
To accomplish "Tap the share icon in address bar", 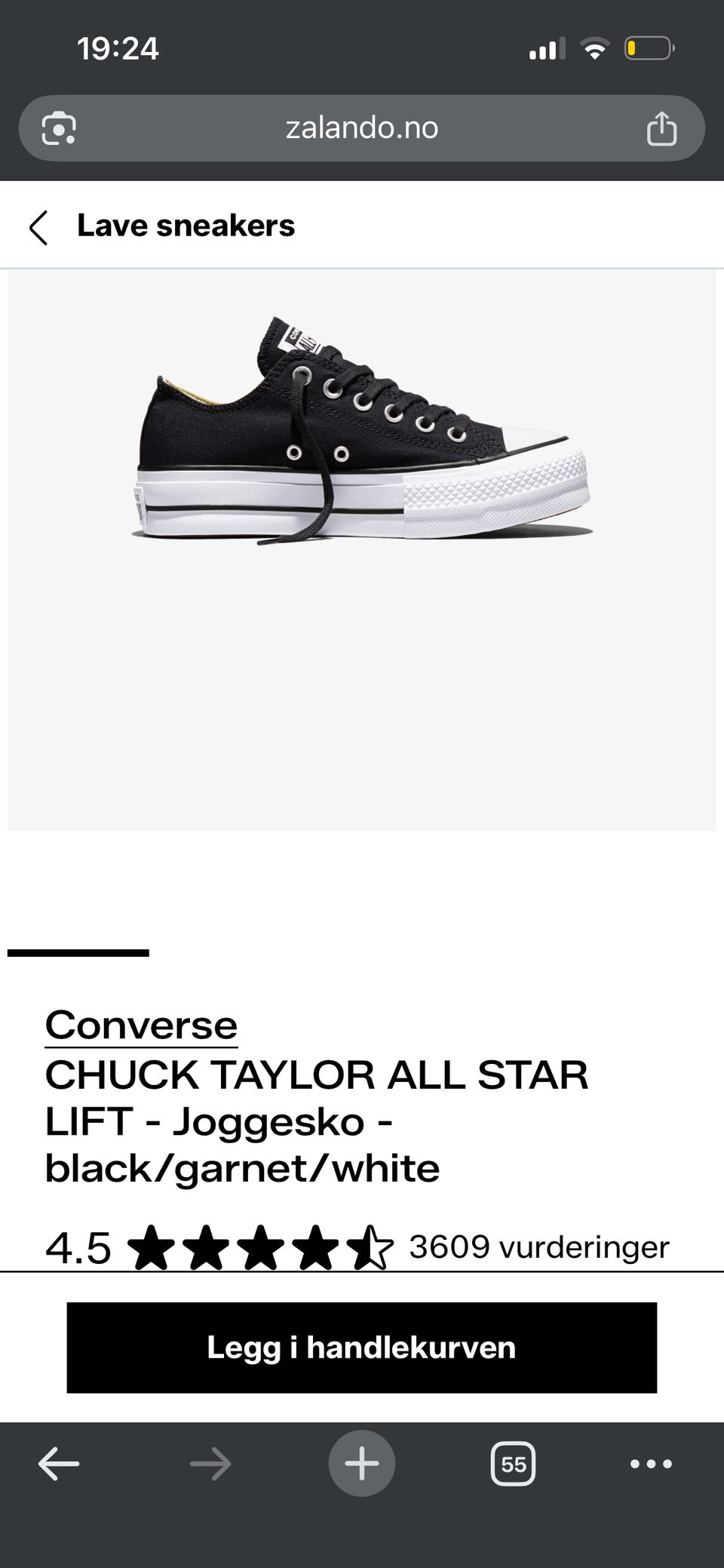I will pos(661,128).
